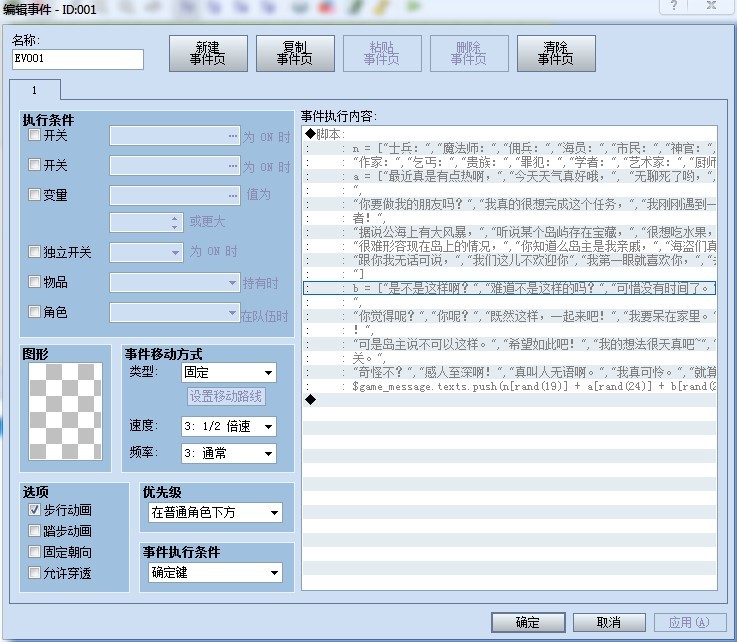Check the 允许穿透 option
Image resolution: width=737 pixels, height=642 pixels.
(x=34, y=573)
